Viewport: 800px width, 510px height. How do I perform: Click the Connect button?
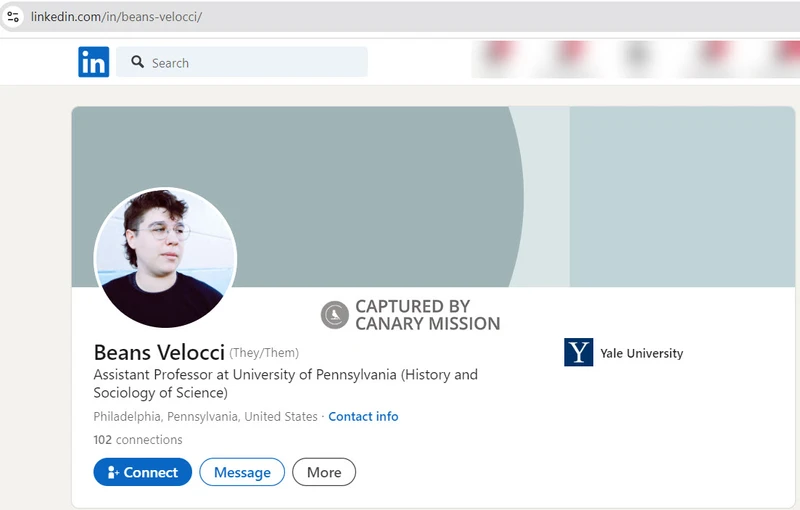142,472
